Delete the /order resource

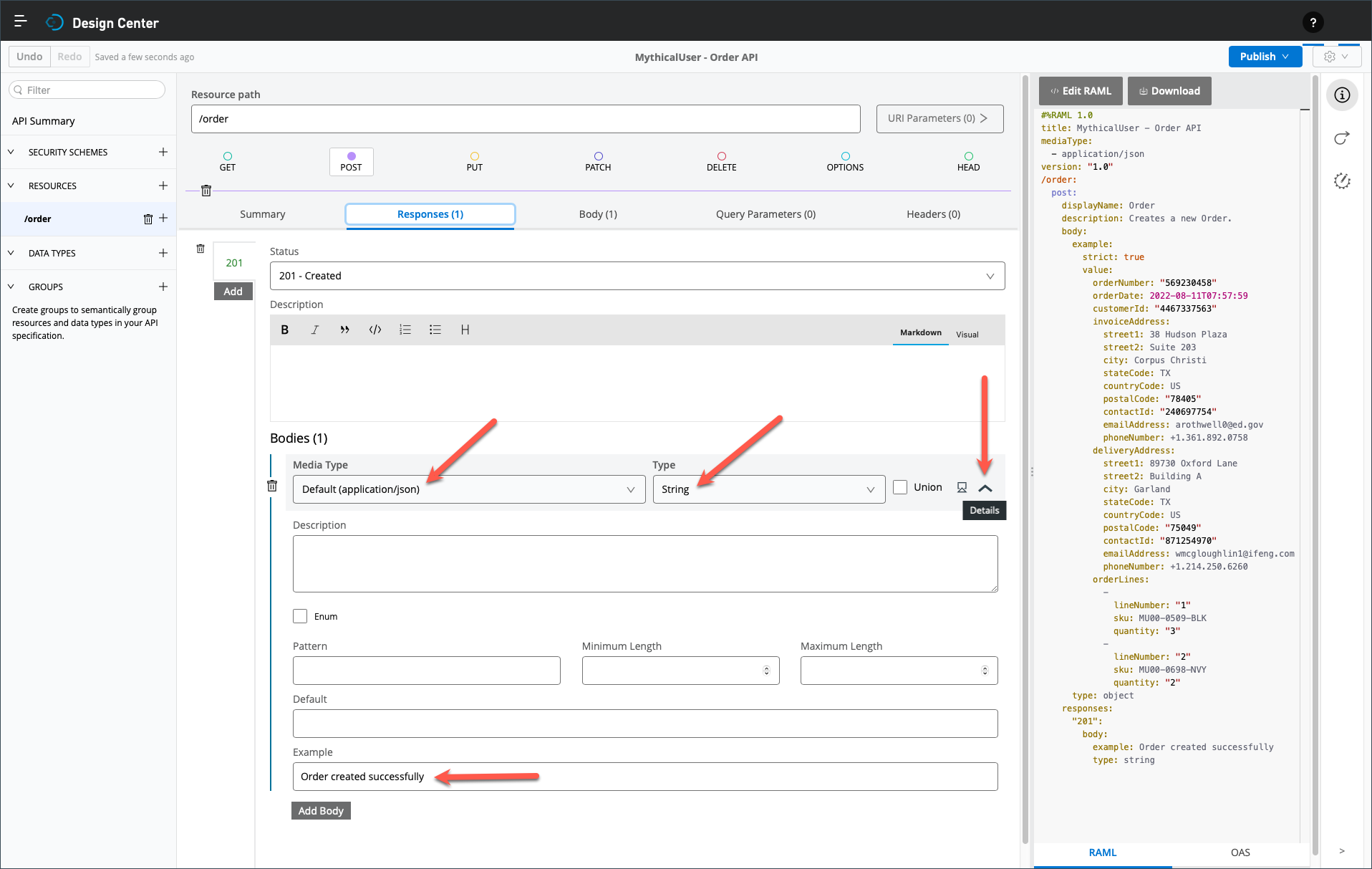(148, 219)
